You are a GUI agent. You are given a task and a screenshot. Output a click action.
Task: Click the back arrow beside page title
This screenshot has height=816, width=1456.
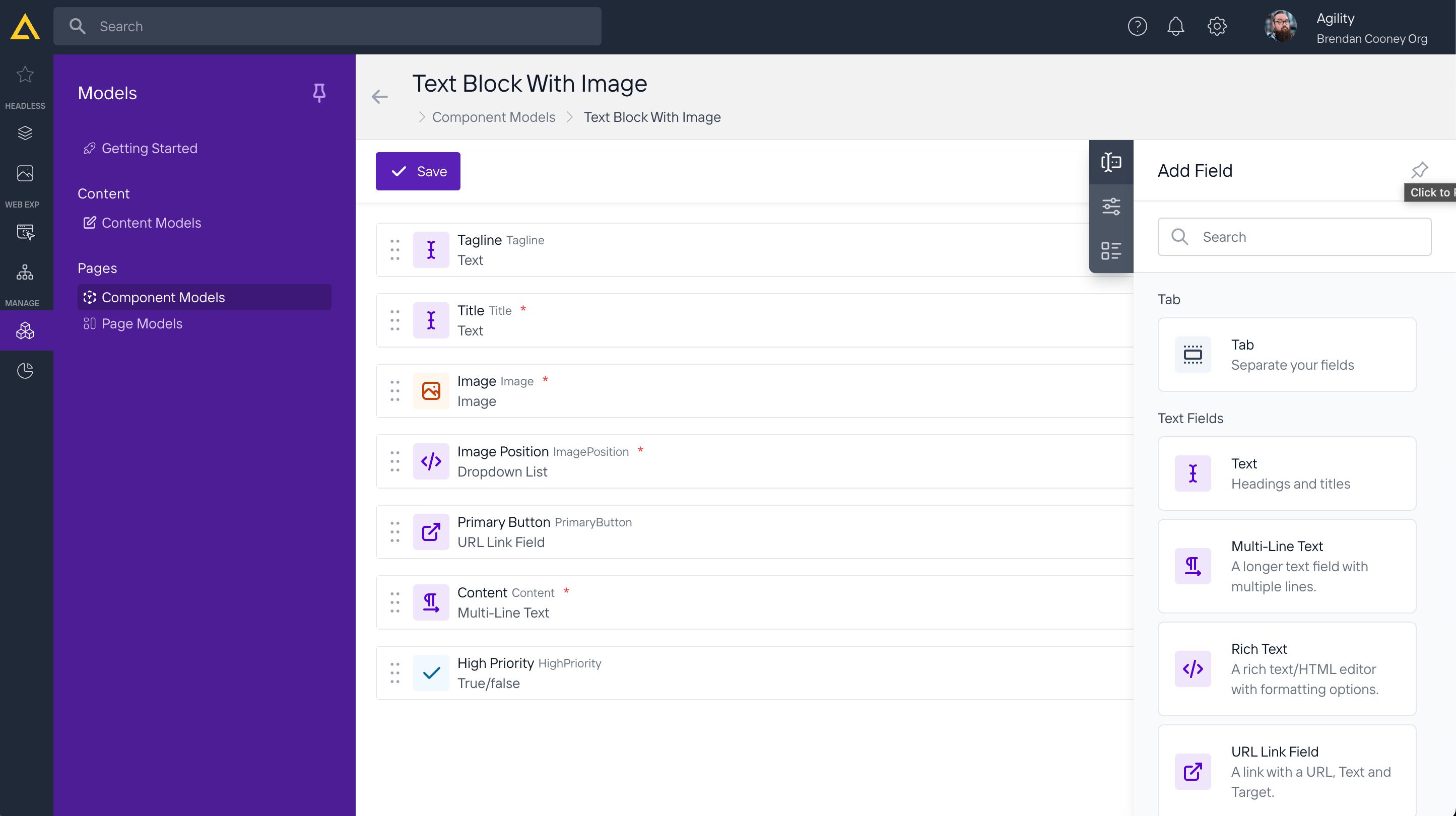click(x=380, y=97)
